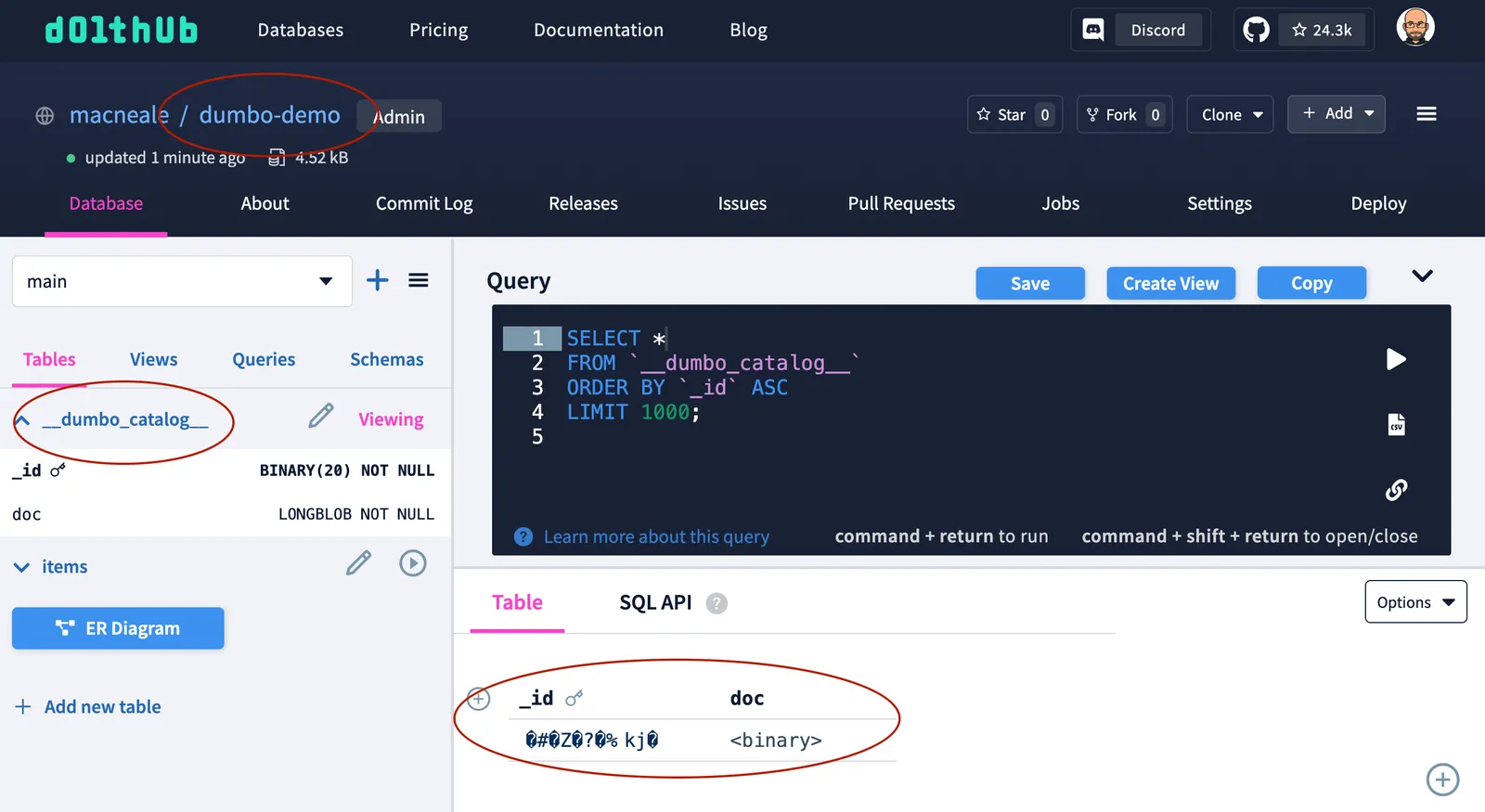Click the Discord button label
Viewport: 1485px width, 812px height.
[1157, 30]
